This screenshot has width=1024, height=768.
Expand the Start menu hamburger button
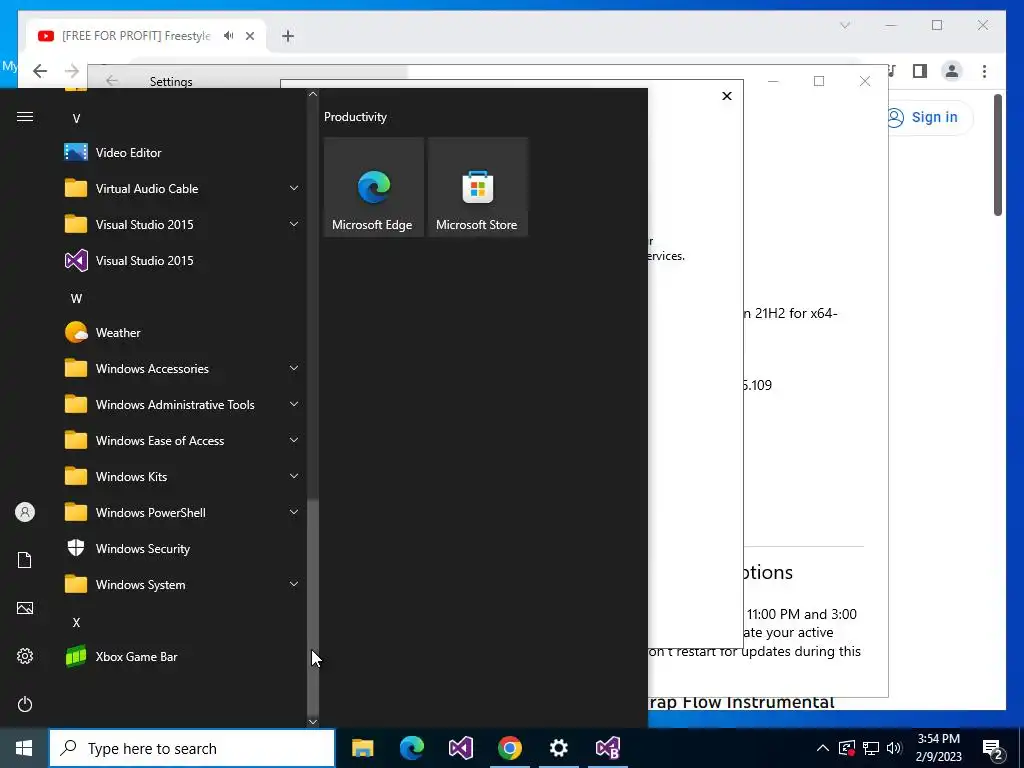(x=25, y=117)
